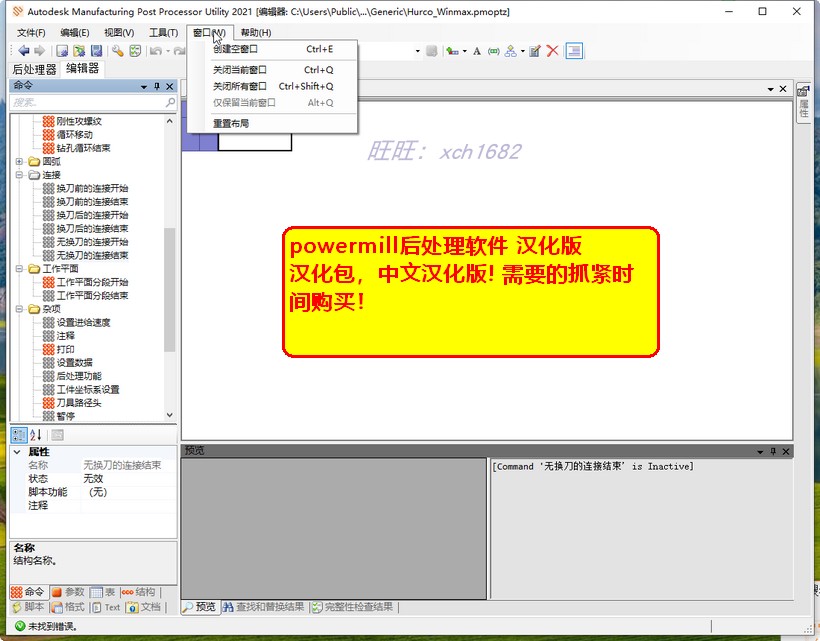Open the 命令 panel options dropdown arrow
The height and width of the screenshot is (641, 820).
tap(144, 87)
